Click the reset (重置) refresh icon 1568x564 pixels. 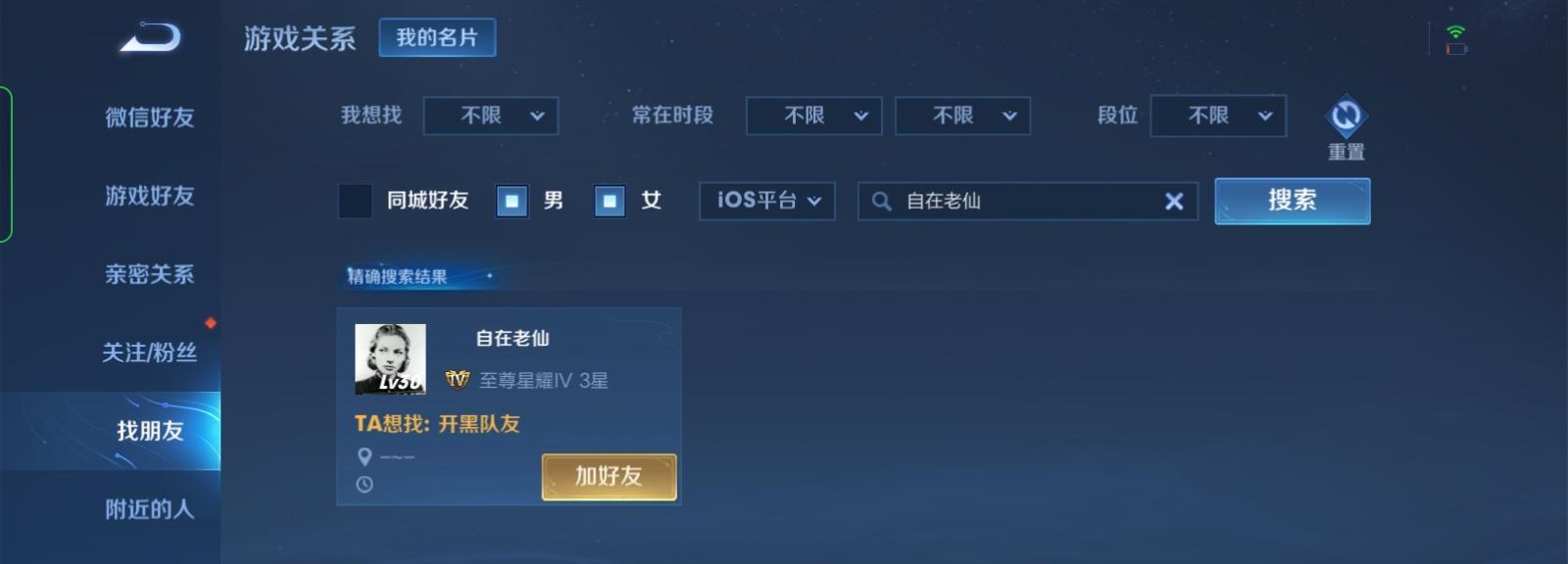point(1346,117)
